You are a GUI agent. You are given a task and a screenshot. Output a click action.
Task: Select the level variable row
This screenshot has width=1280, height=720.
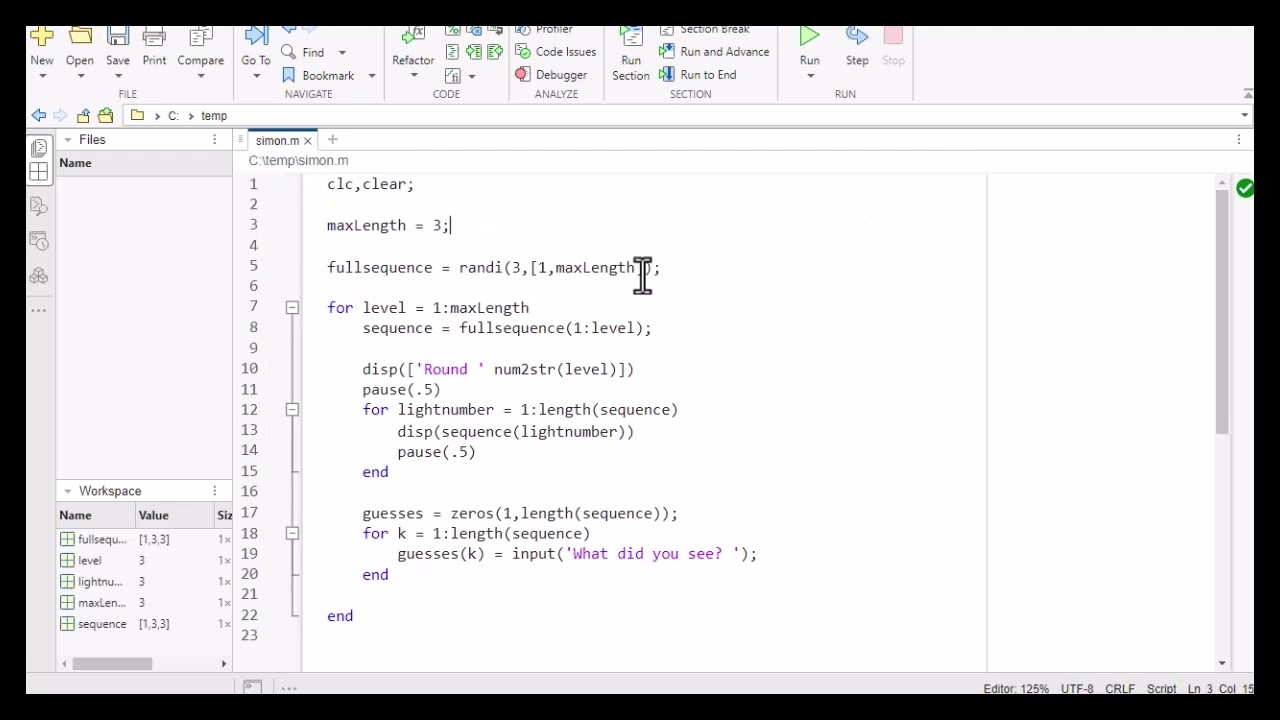coord(144,561)
